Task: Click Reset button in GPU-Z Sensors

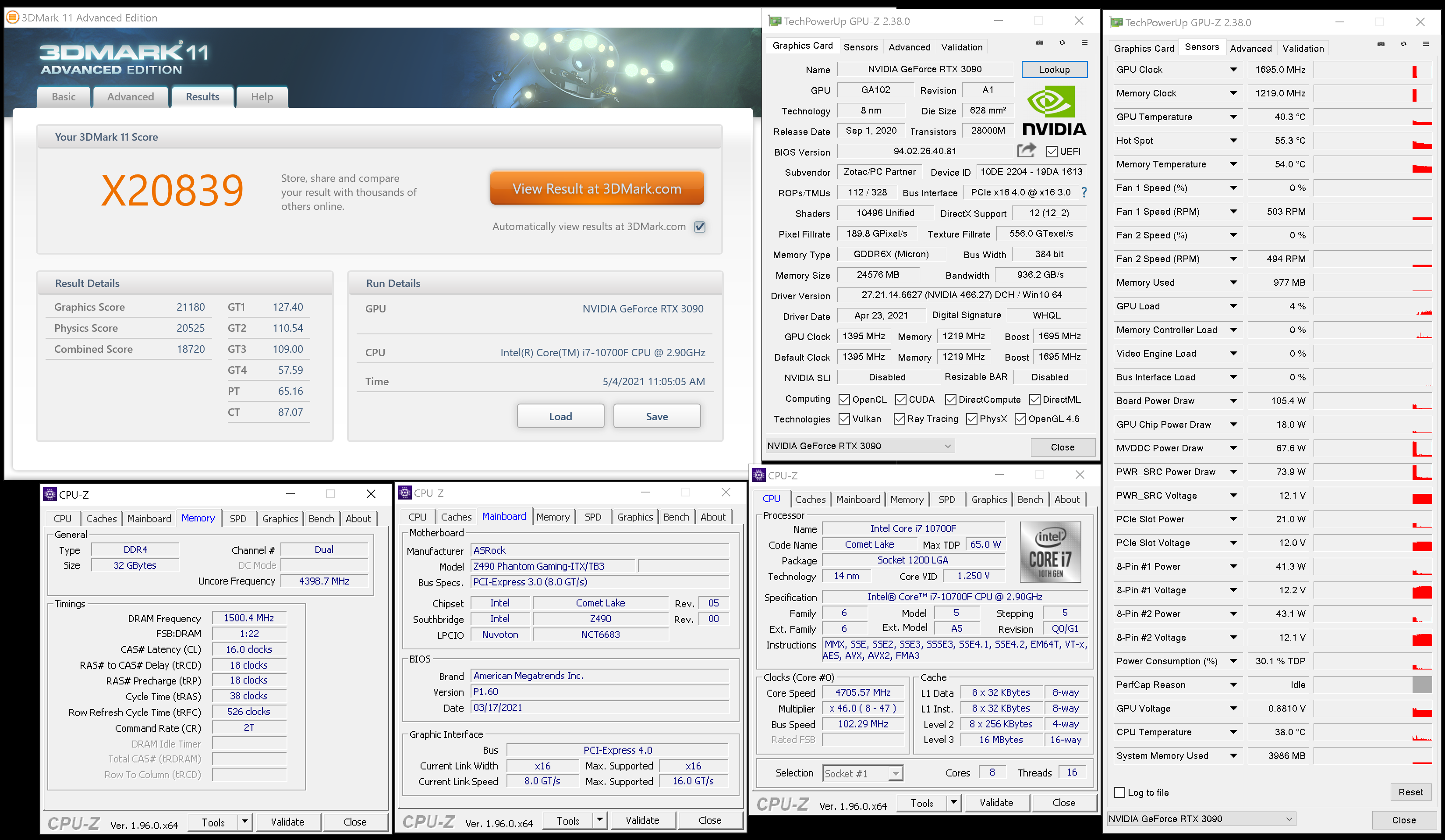Action: [1410, 792]
